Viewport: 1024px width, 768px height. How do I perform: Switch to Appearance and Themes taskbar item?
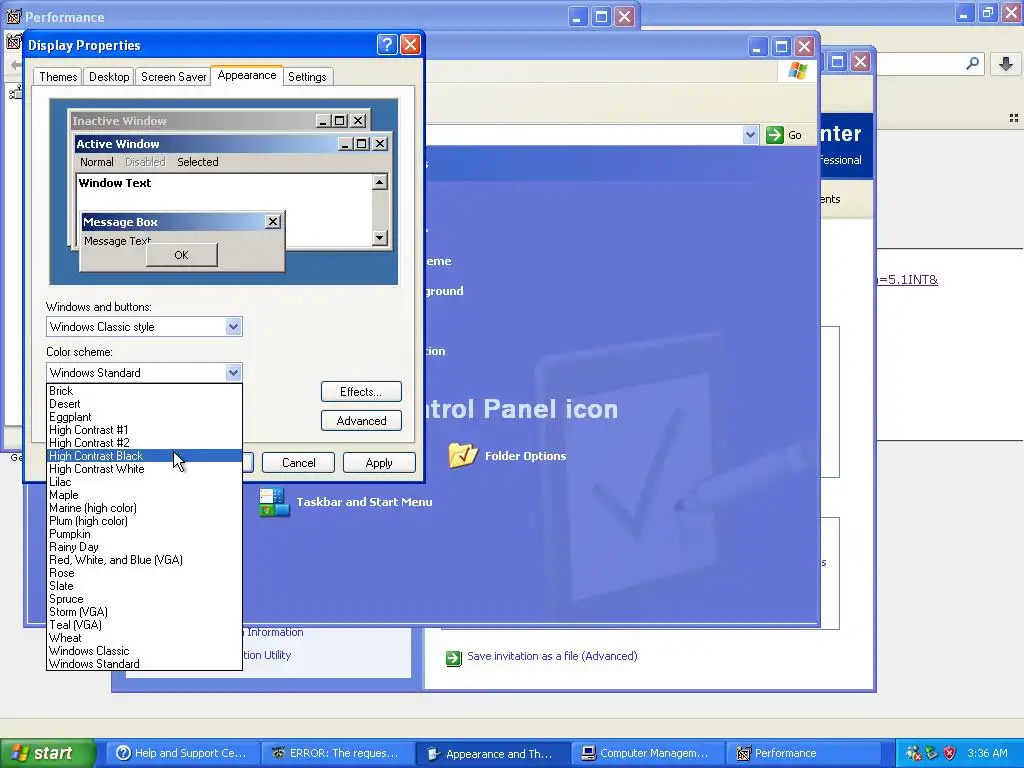tap(493, 753)
